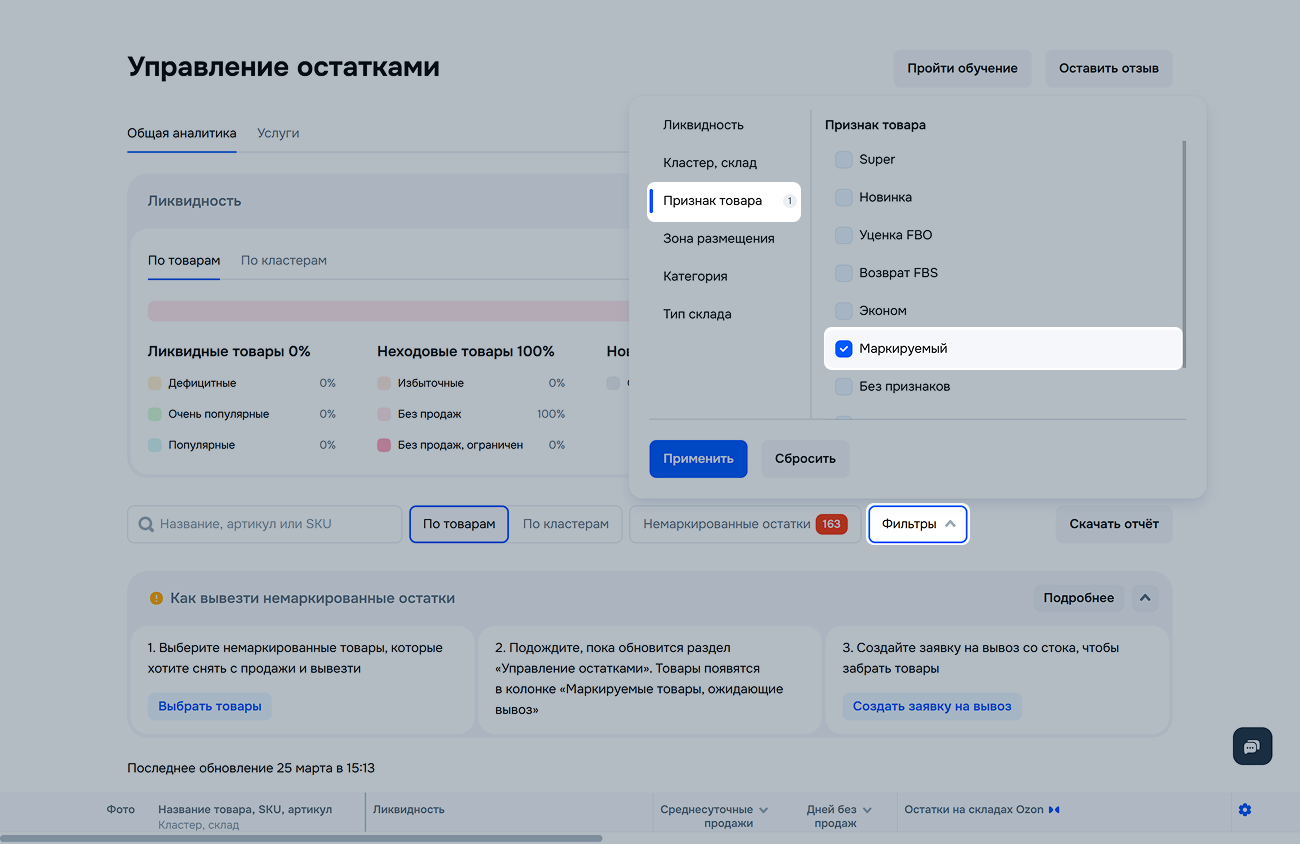Uncheck the Маркируемый checkbox
This screenshot has height=844, width=1300.
[844, 349]
